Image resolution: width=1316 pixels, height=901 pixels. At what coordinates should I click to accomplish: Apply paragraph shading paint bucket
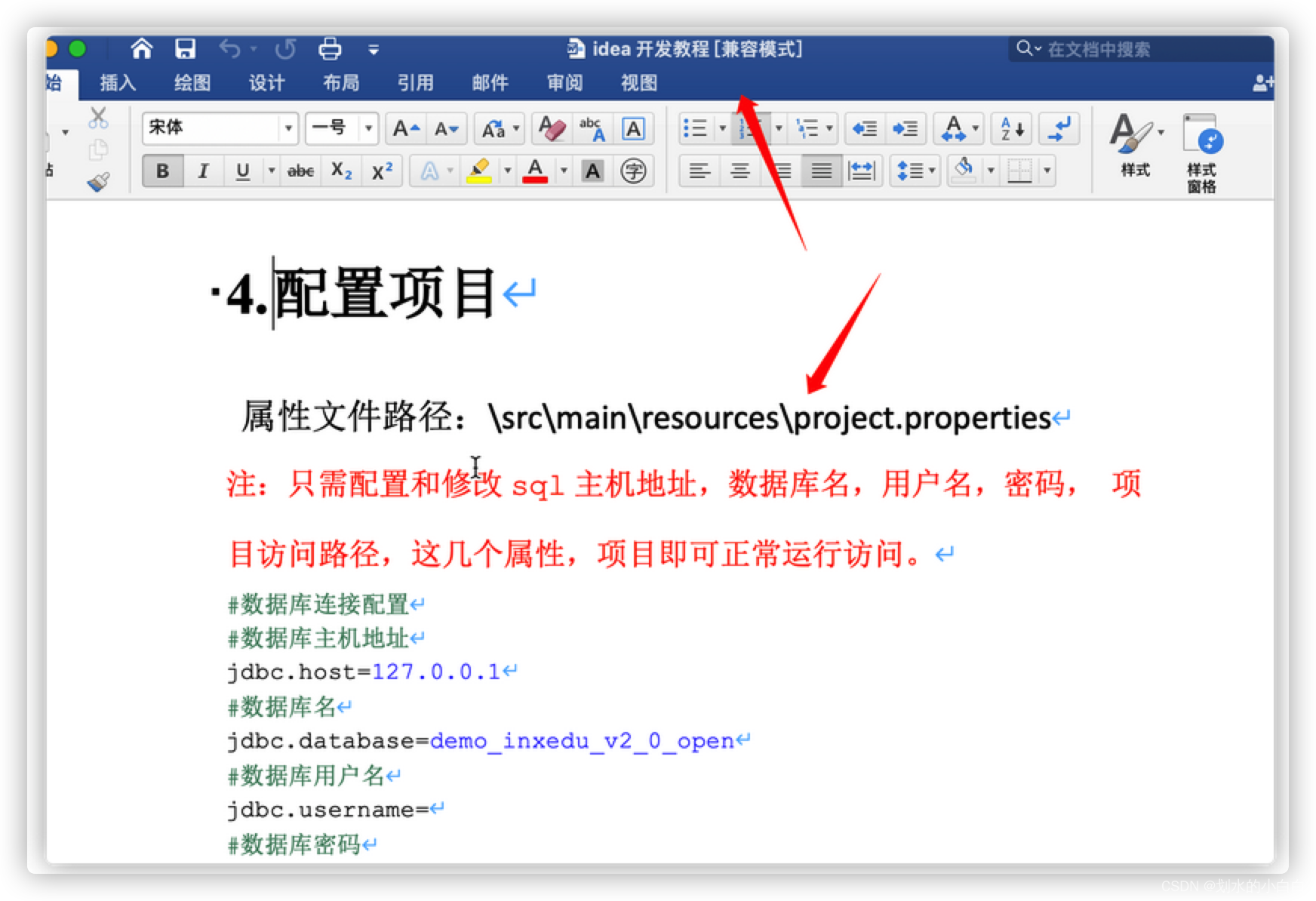pos(964,171)
